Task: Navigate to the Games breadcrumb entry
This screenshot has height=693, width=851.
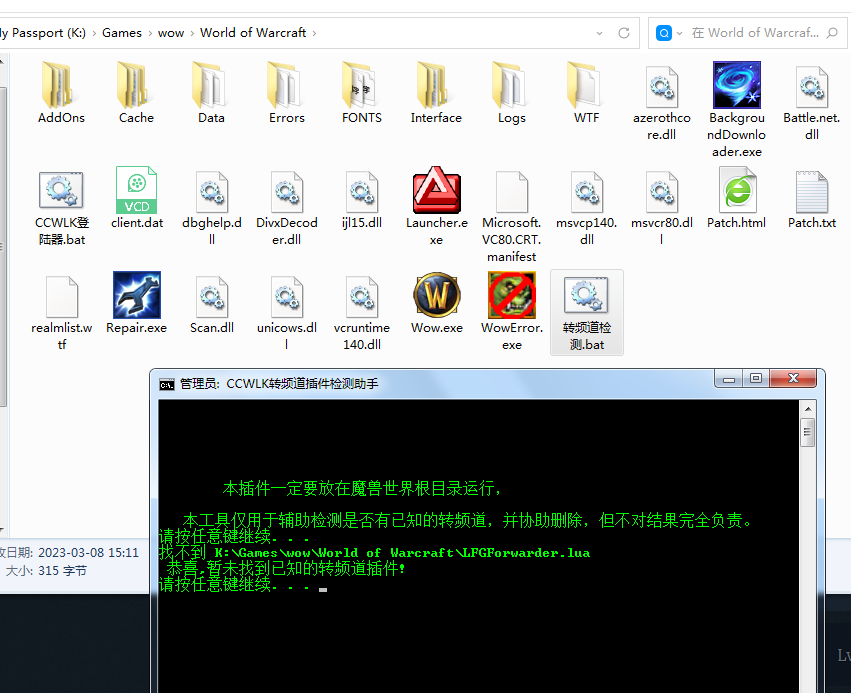Action: pyautogui.click(x=122, y=32)
